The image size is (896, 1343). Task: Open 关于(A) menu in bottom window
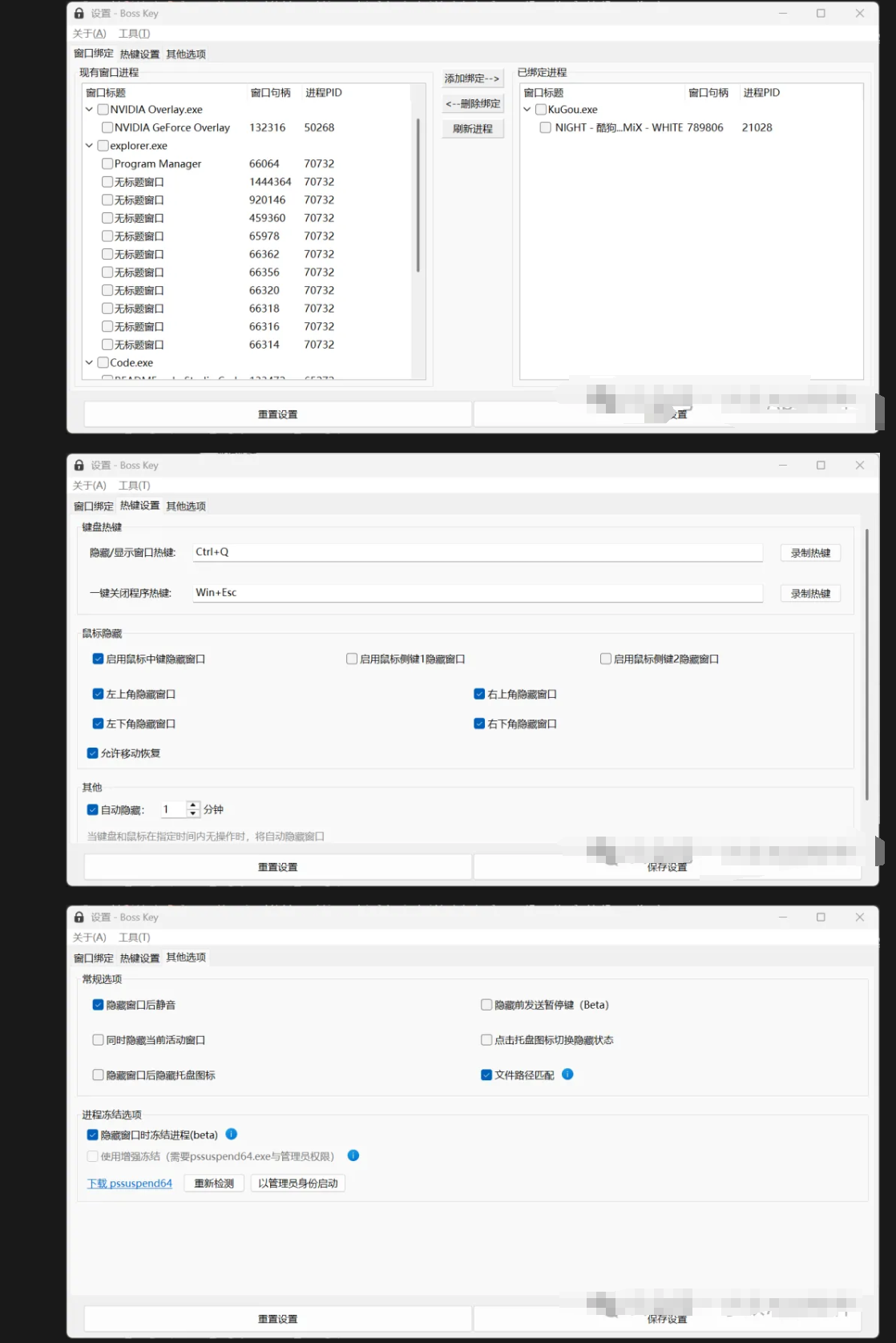click(90, 938)
